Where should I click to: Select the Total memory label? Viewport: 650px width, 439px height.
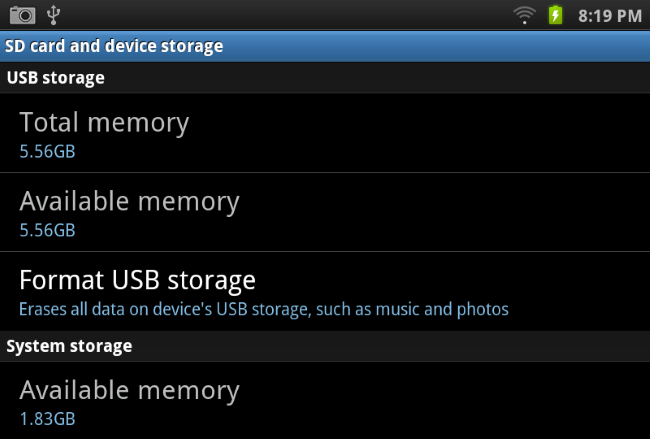104,123
